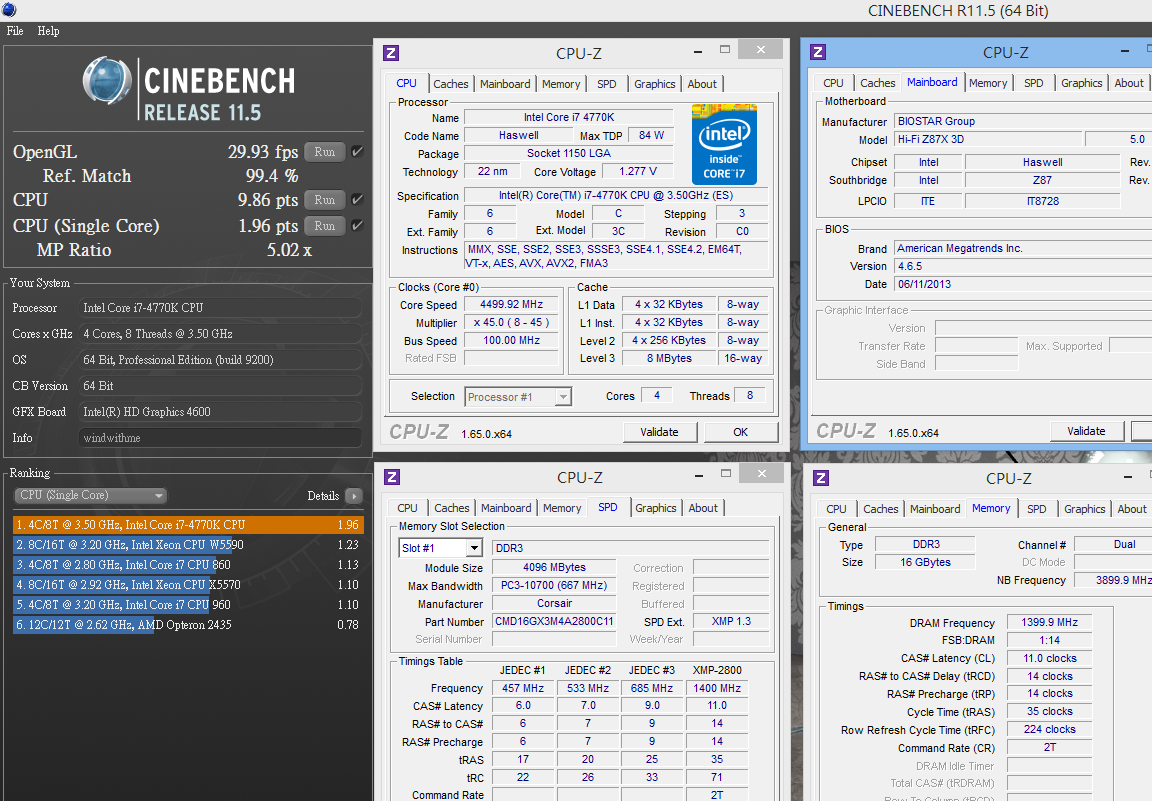
Task: Click the motherboard Model Hi-Fi Z87X 3D
Action: [987, 139]
